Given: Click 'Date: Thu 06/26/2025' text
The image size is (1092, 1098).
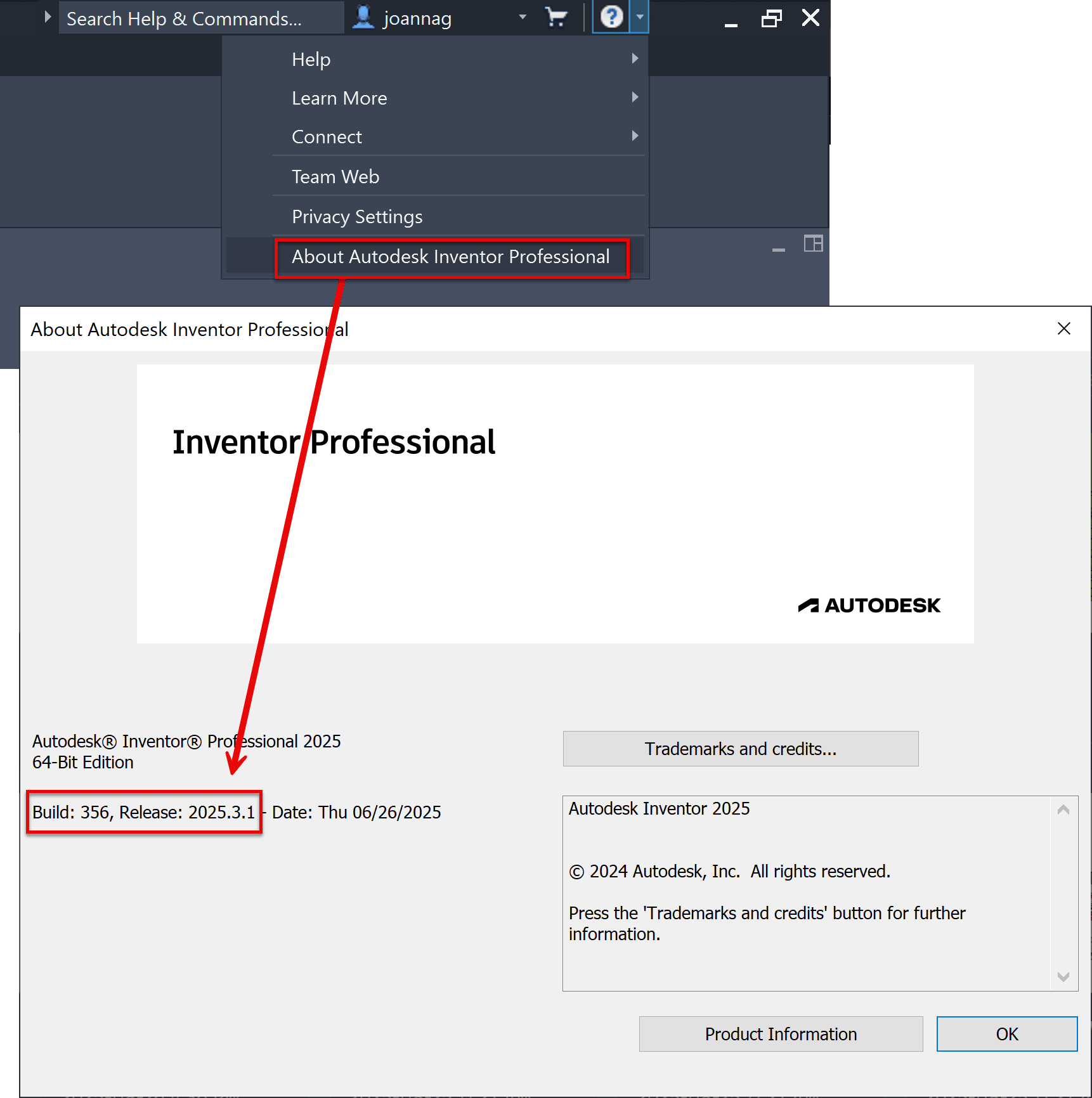Looking at the screenshot, I should click(x=356, y=812).
